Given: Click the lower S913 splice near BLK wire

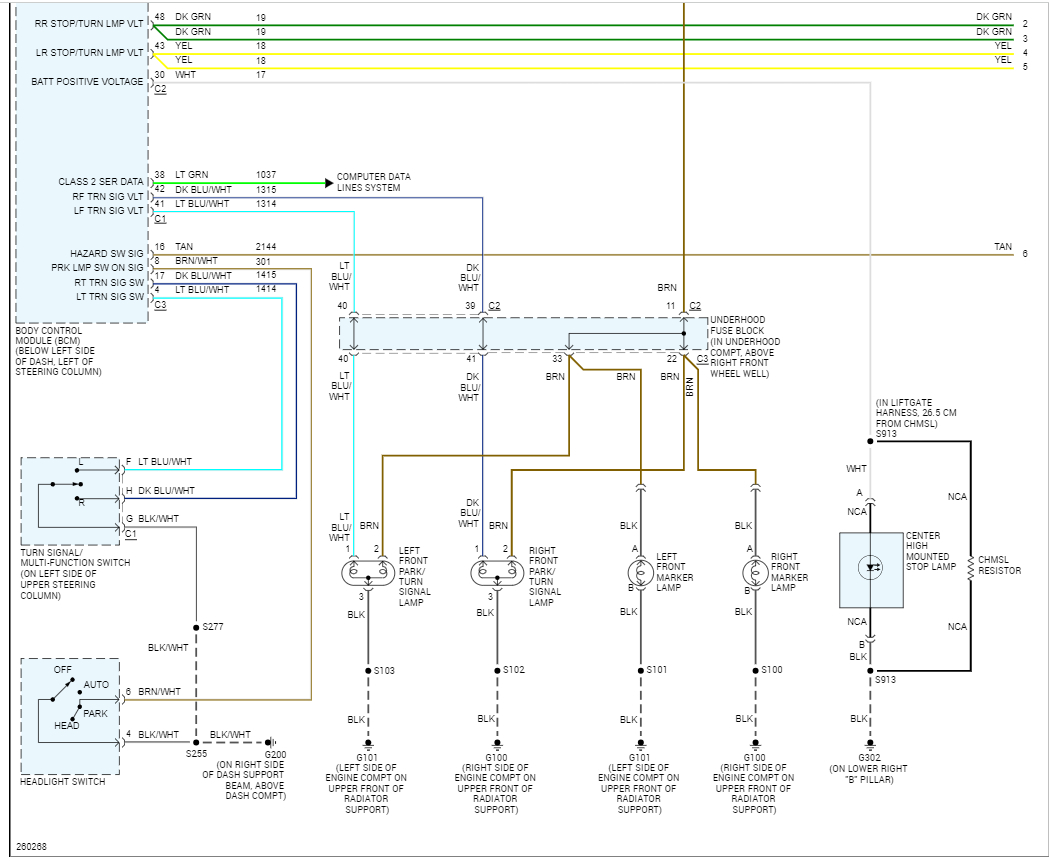Looking at the screenshot, I should (x=870, y=671).
